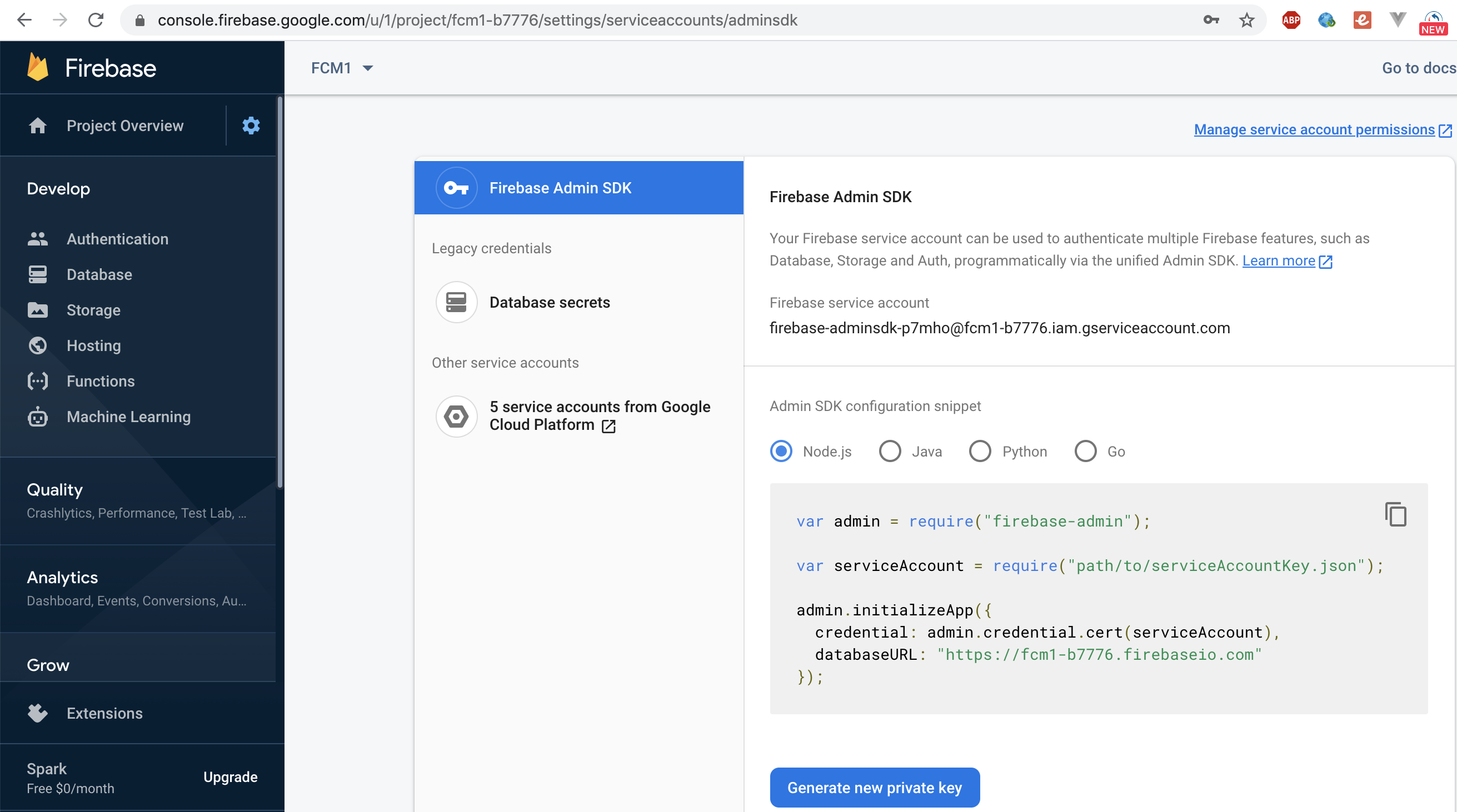Open Authentication from the sidebar
Screen dimensions: 1457x812
[117, 239]
